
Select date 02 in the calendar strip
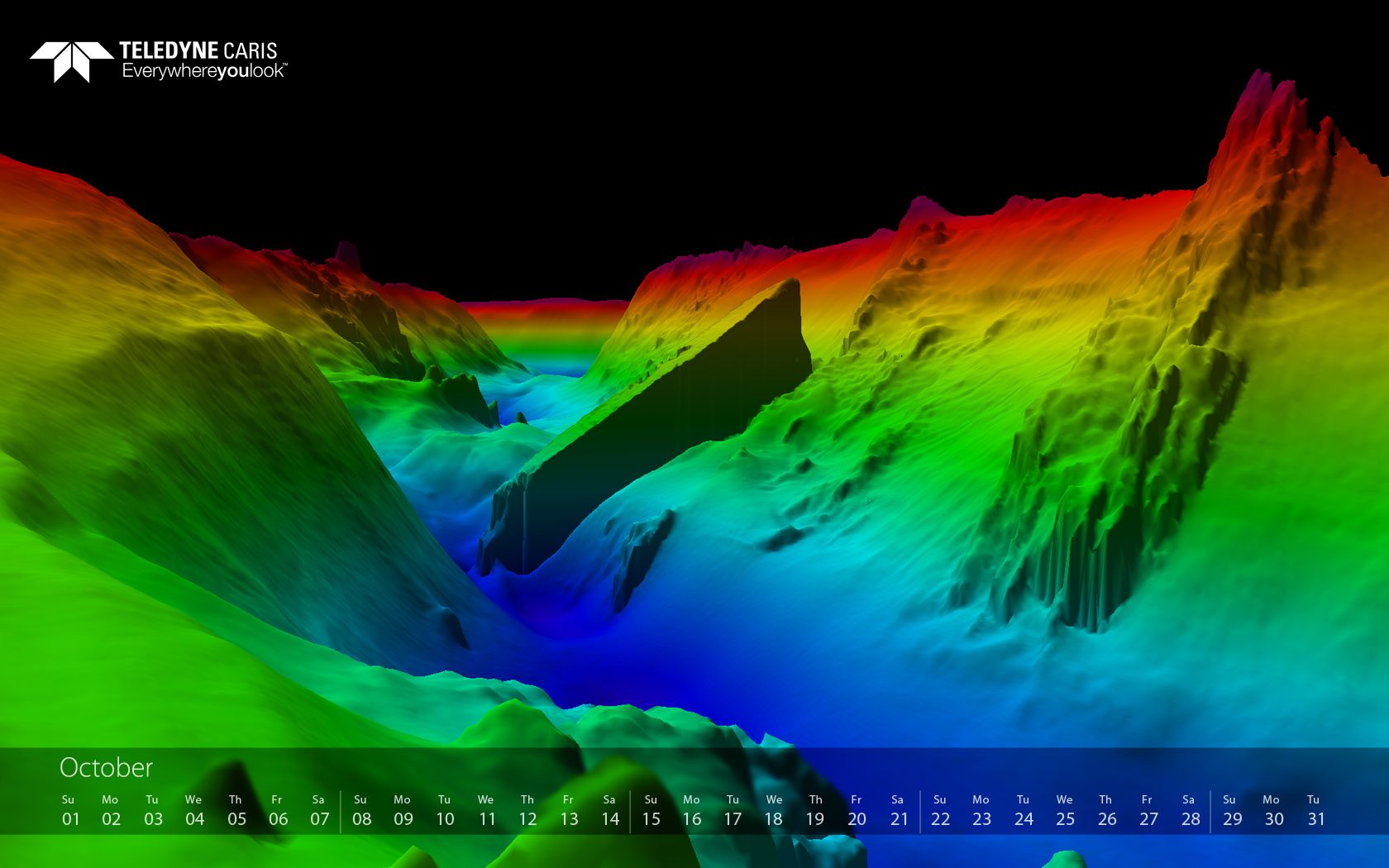pyautogui.click(x=112, y=819)
